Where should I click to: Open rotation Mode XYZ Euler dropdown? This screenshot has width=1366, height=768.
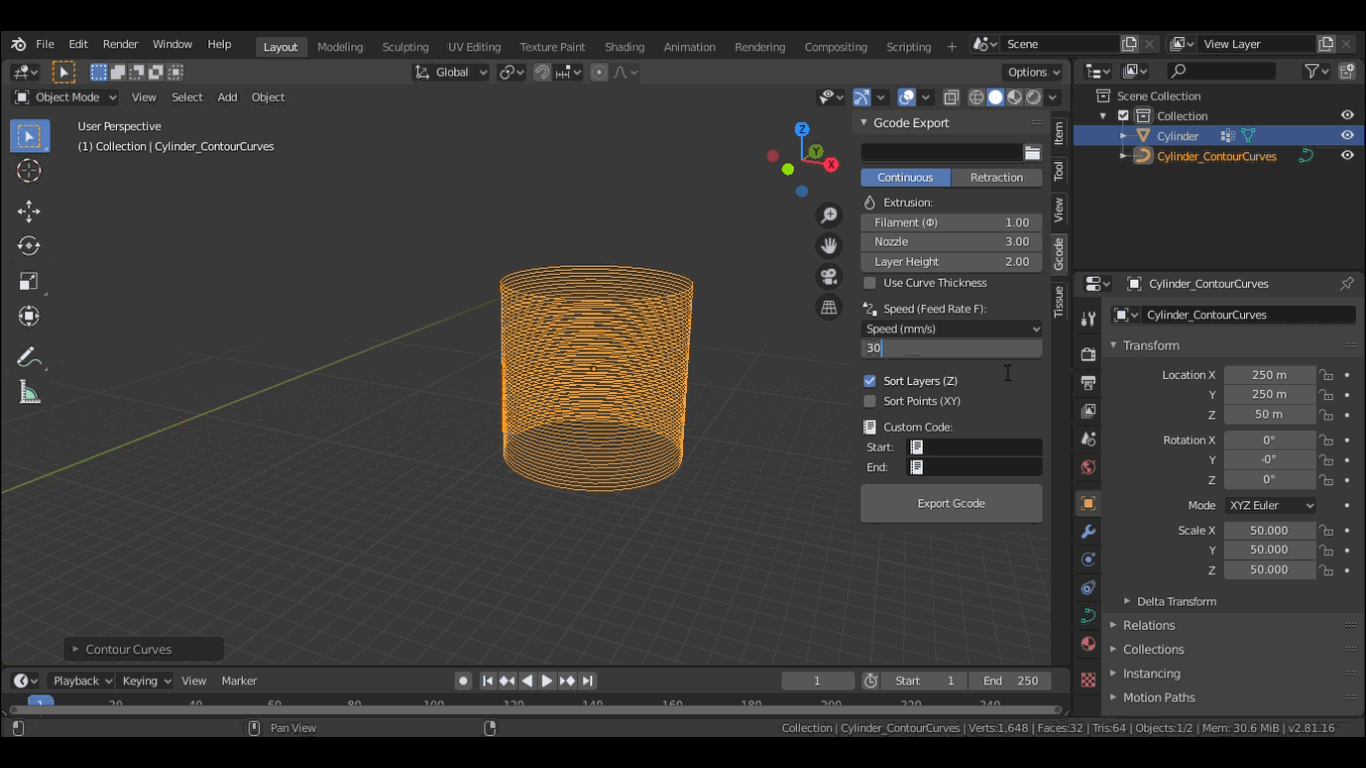(1271, 506)
